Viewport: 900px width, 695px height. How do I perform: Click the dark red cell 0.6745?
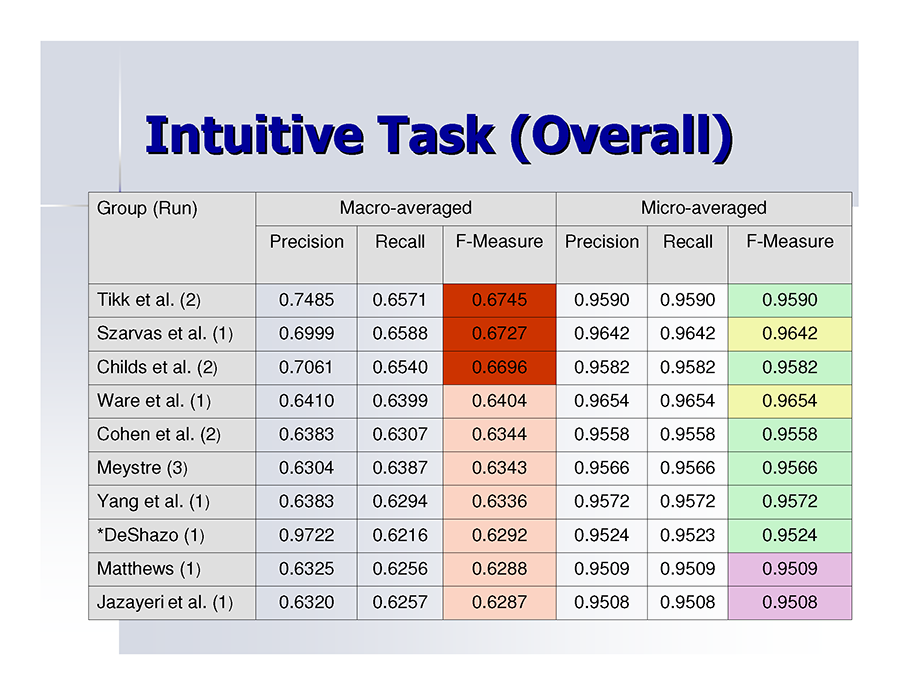pos(499,300)
